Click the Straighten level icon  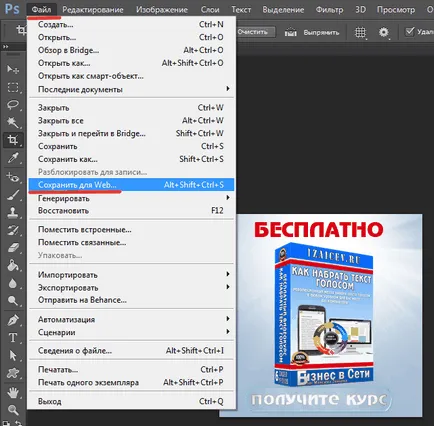coord(290,32)
